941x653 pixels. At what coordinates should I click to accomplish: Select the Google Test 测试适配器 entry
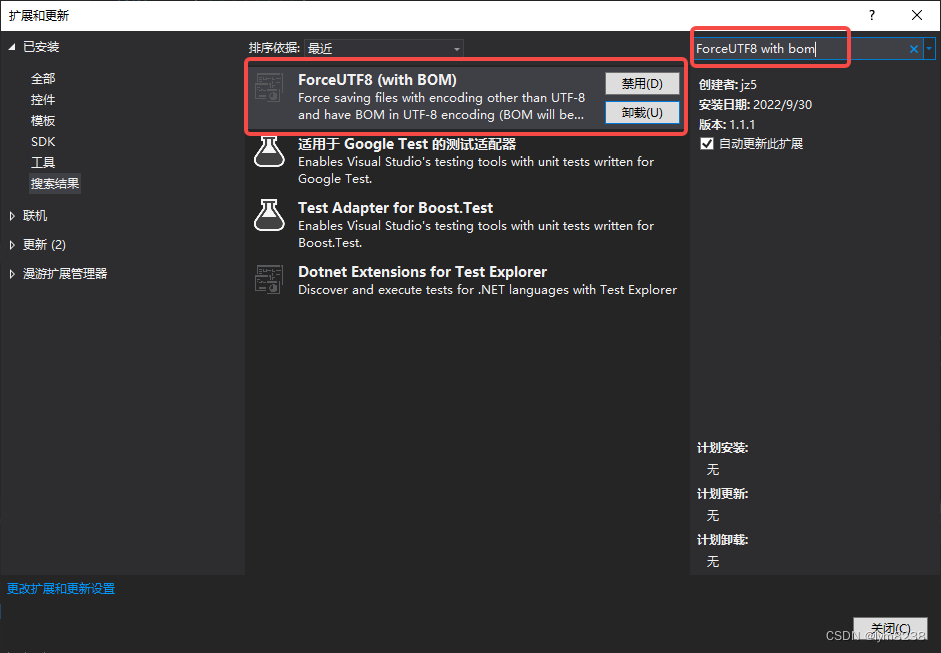(466, 161)
